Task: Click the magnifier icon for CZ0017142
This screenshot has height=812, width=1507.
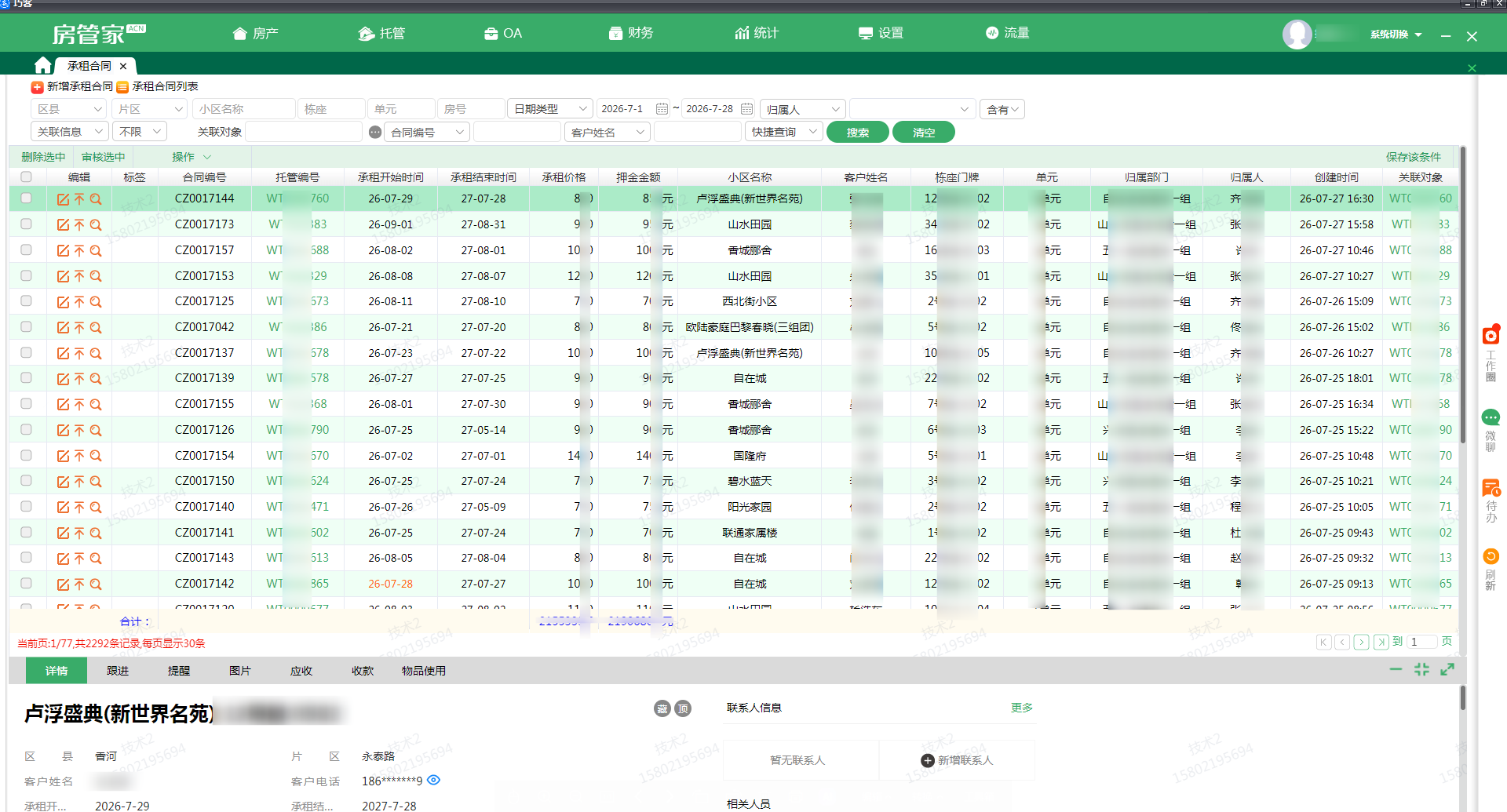Action: click(96, 584)
